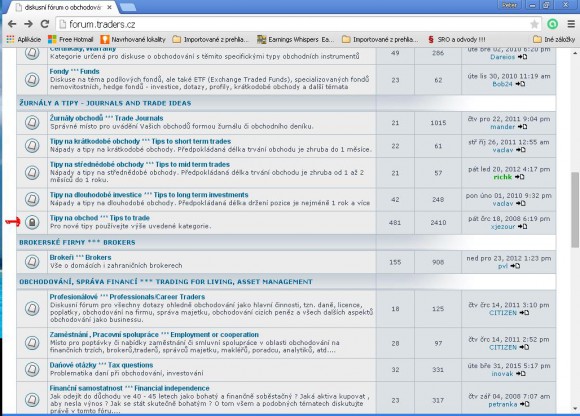Click the page vertical scrollbar thumb

click(x=575, y=209)
